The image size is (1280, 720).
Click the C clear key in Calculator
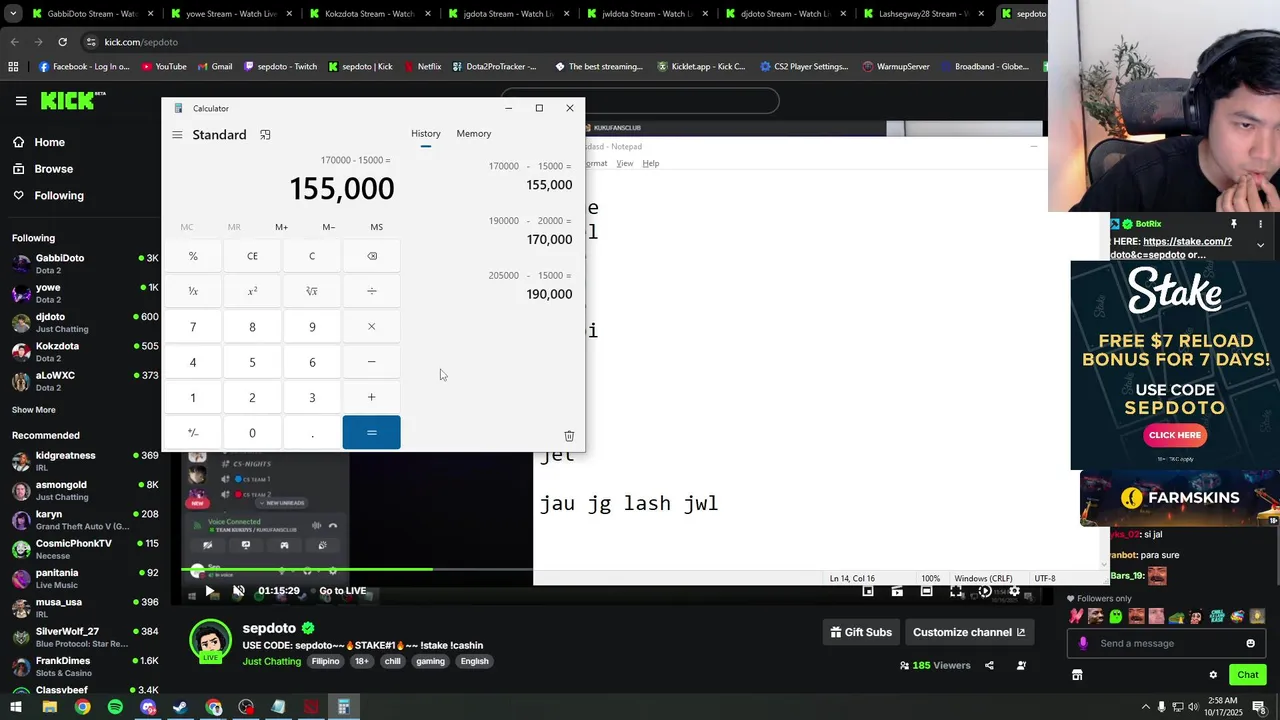[312, 256]
